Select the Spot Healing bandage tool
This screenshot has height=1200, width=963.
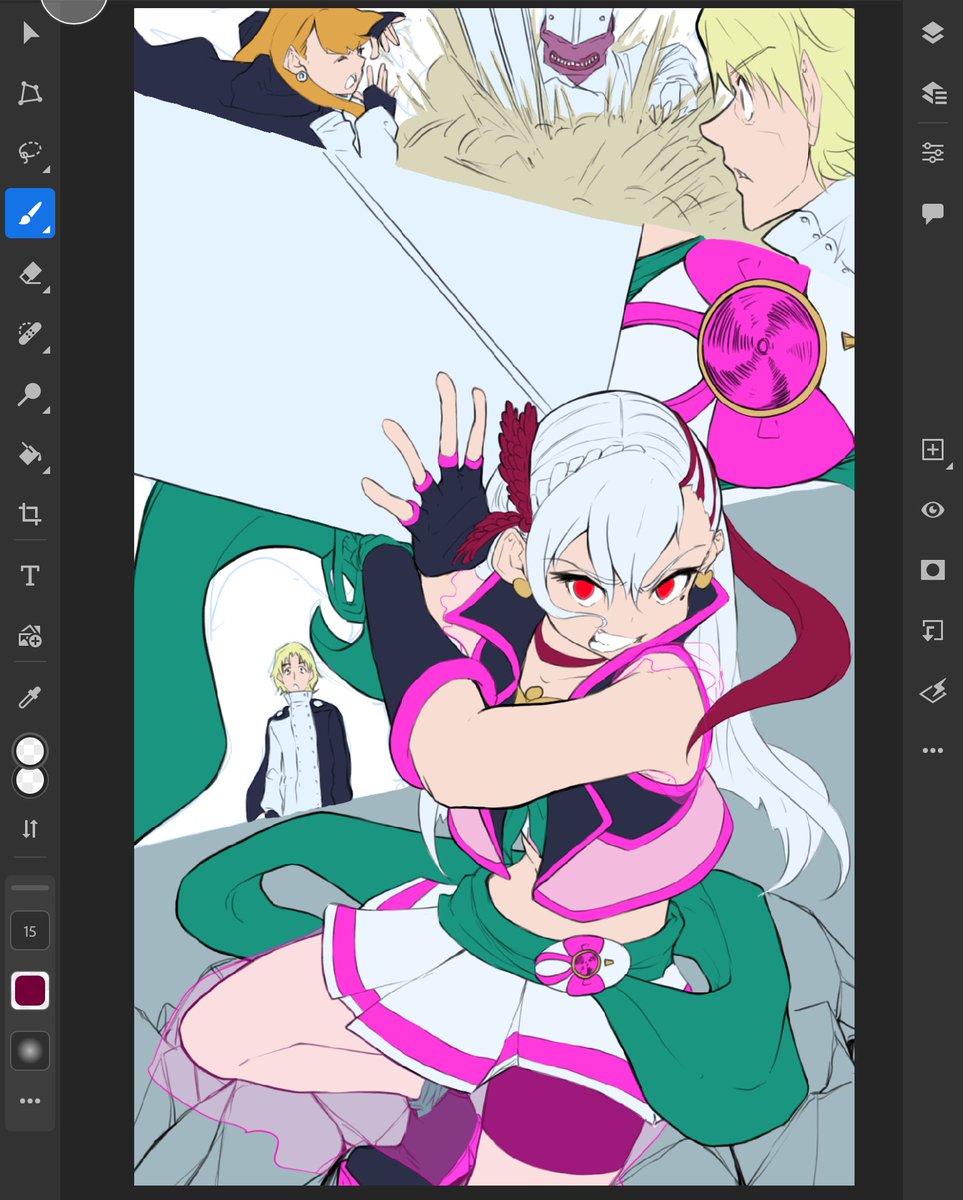(x=30, y=334)
